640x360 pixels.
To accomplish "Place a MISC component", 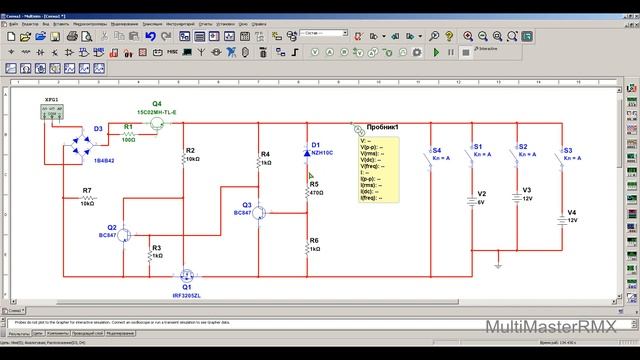I will [x=173, y=52].
